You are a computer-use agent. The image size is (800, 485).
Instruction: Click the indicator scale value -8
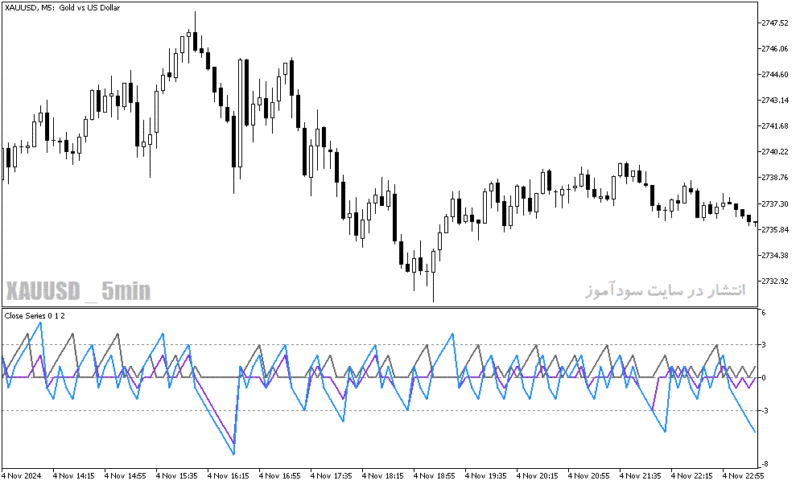765,464
